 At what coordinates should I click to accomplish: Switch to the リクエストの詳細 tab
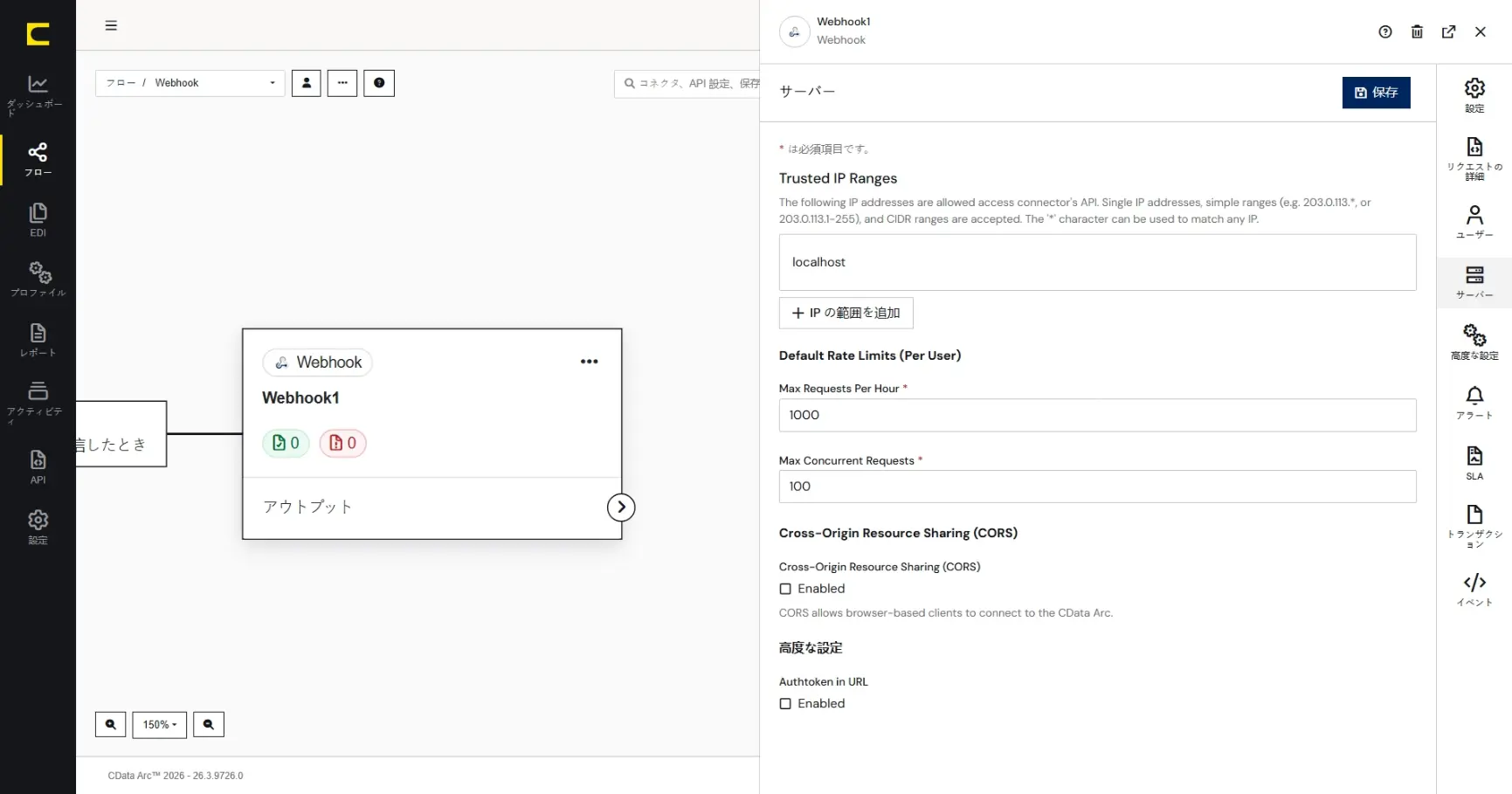click(1474, 158)
